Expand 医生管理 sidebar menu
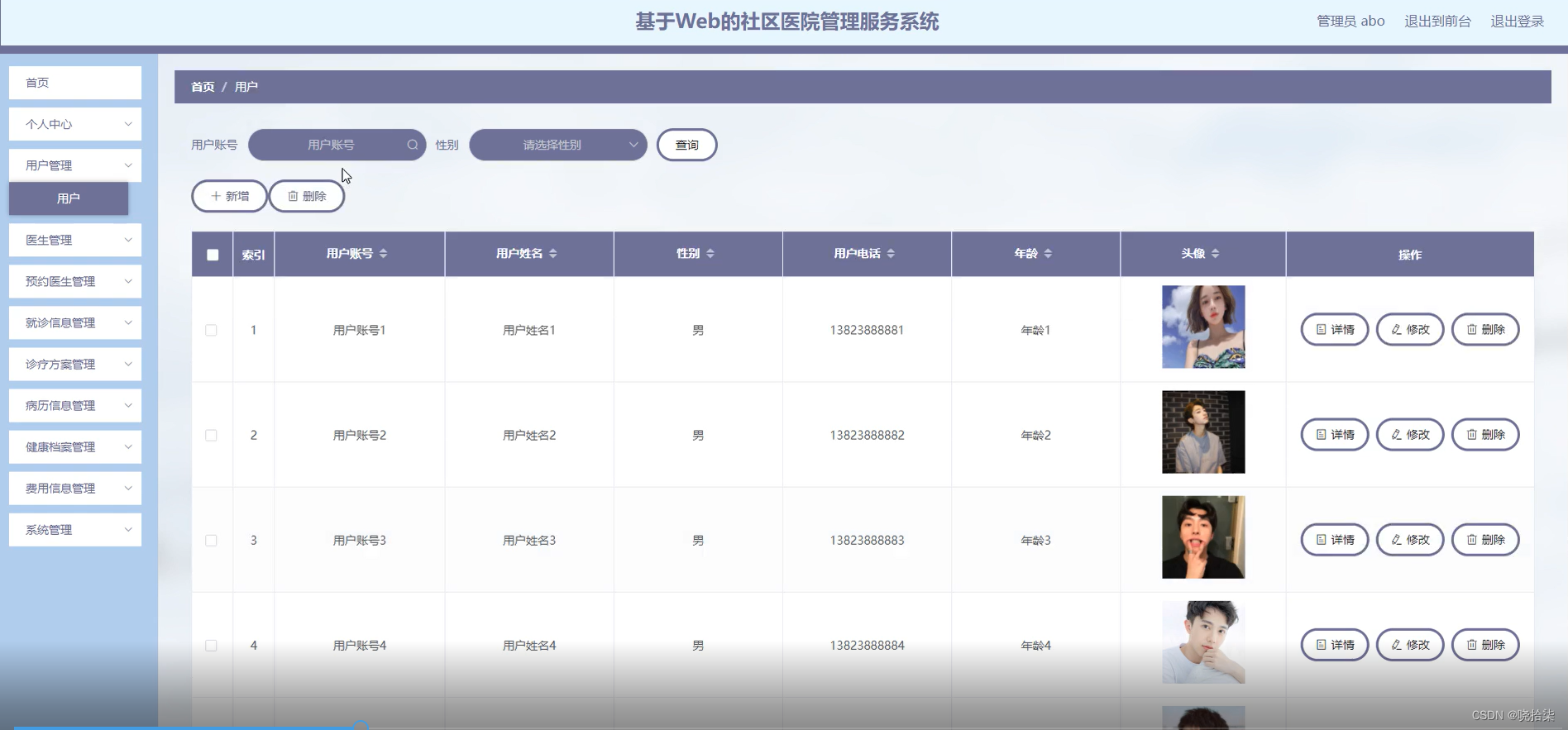 tap(75, 240)
